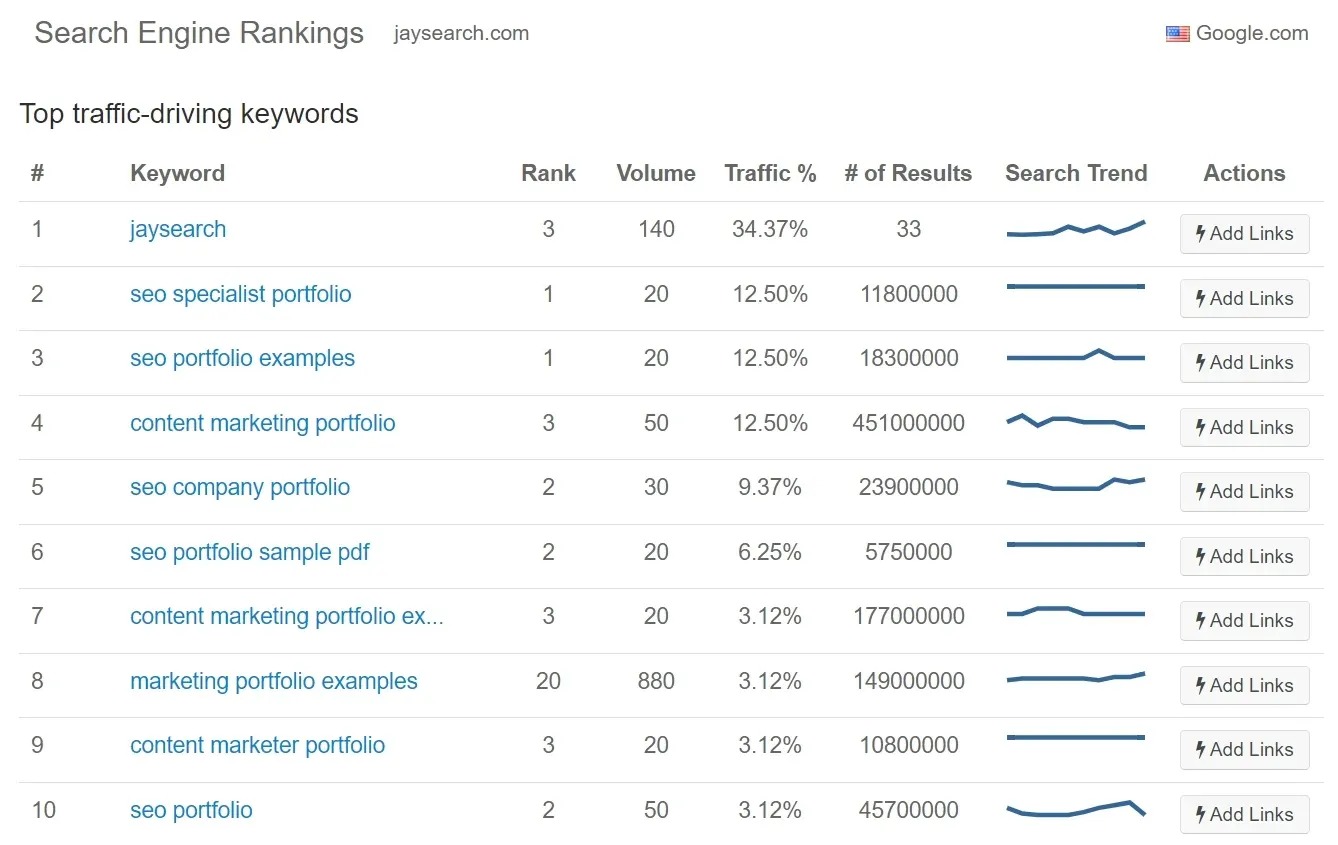Click the 11800000 results value
Screen dimensions: 1338x845
908,294
